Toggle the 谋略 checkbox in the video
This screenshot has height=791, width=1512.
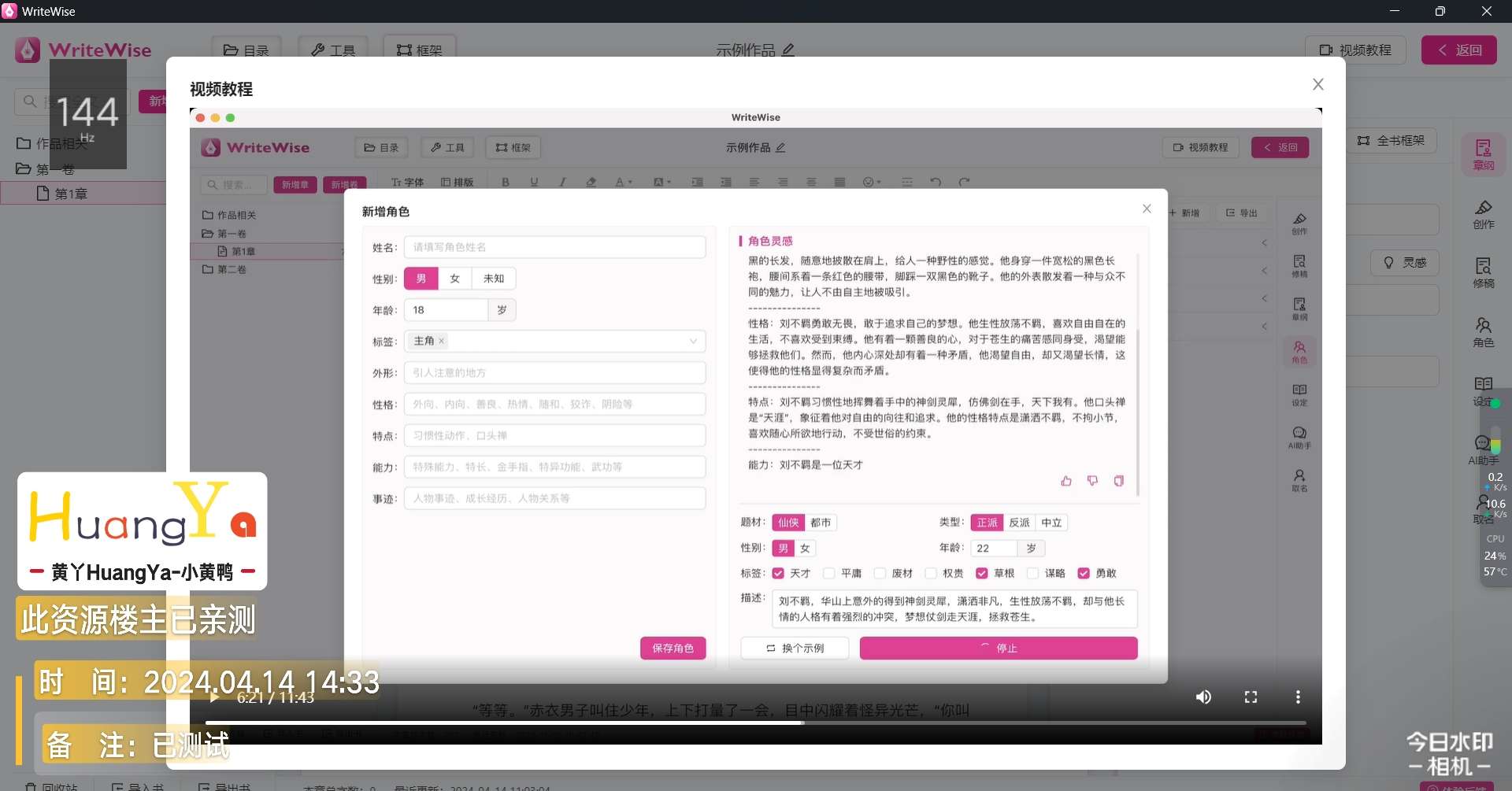(x=1032, y=573)
